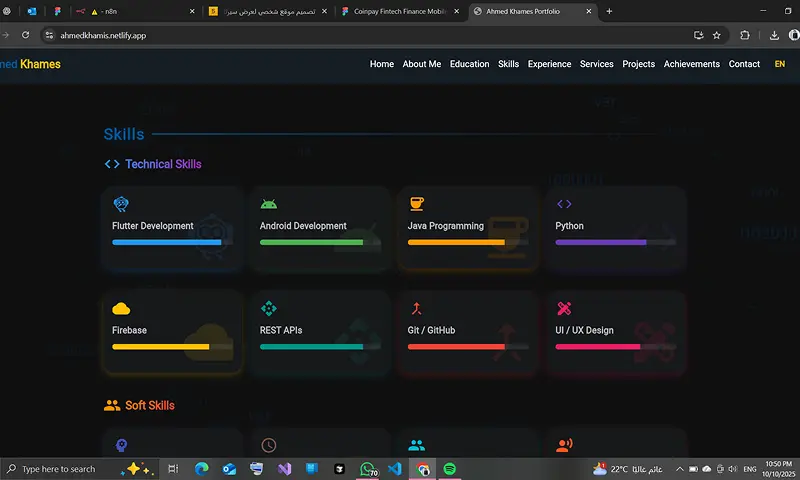The height and width of the screenshot is (480, 800).
Task: Go to Home in the navigation
Action: (x=382, y=64)
